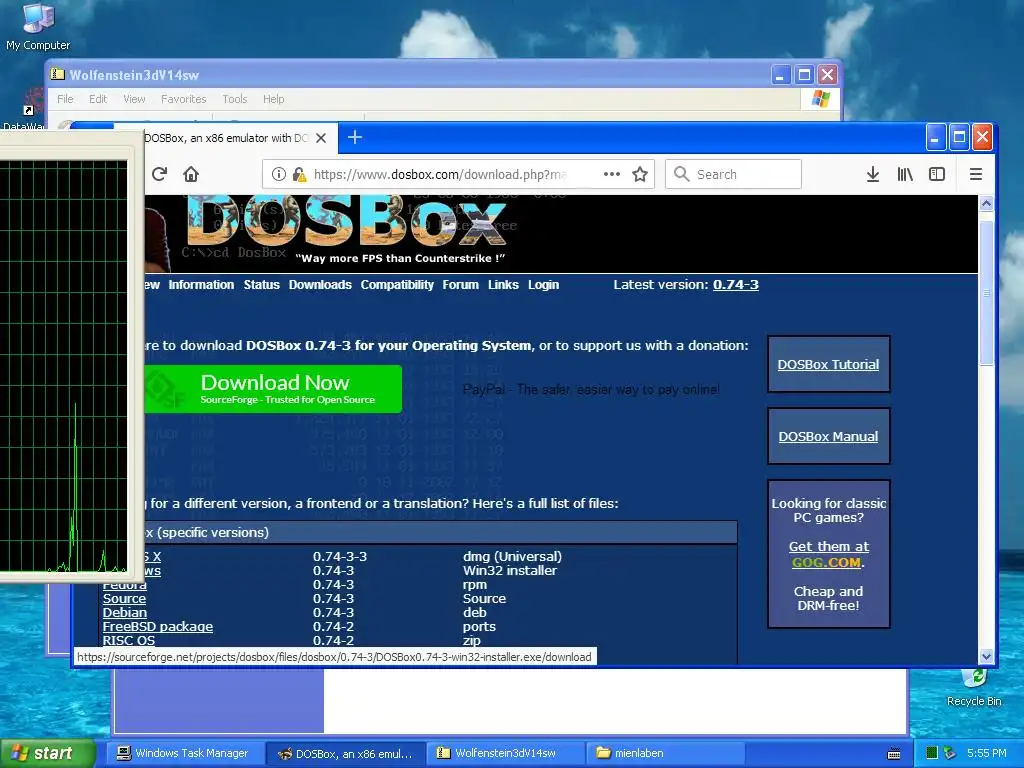Visit GOG.COM link

tap(826, 562)
